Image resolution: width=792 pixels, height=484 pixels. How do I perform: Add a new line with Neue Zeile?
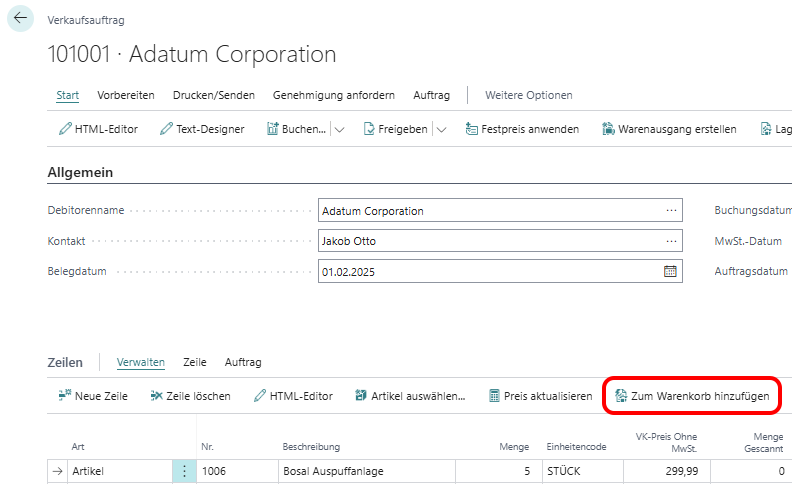[x=93, y=396]
